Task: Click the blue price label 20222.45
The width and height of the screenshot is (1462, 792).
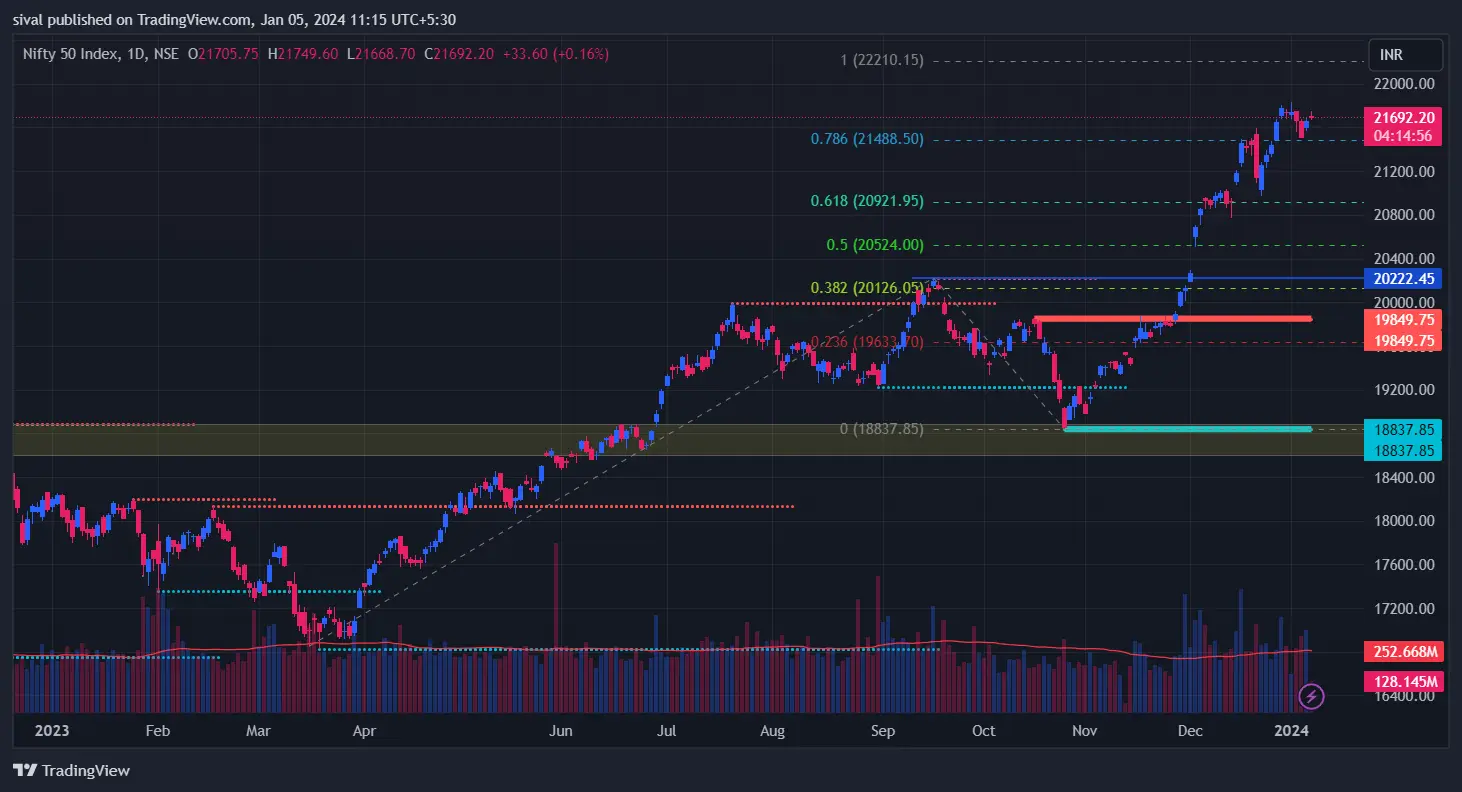Action: pyautogui.click(x=1403, y=279)
